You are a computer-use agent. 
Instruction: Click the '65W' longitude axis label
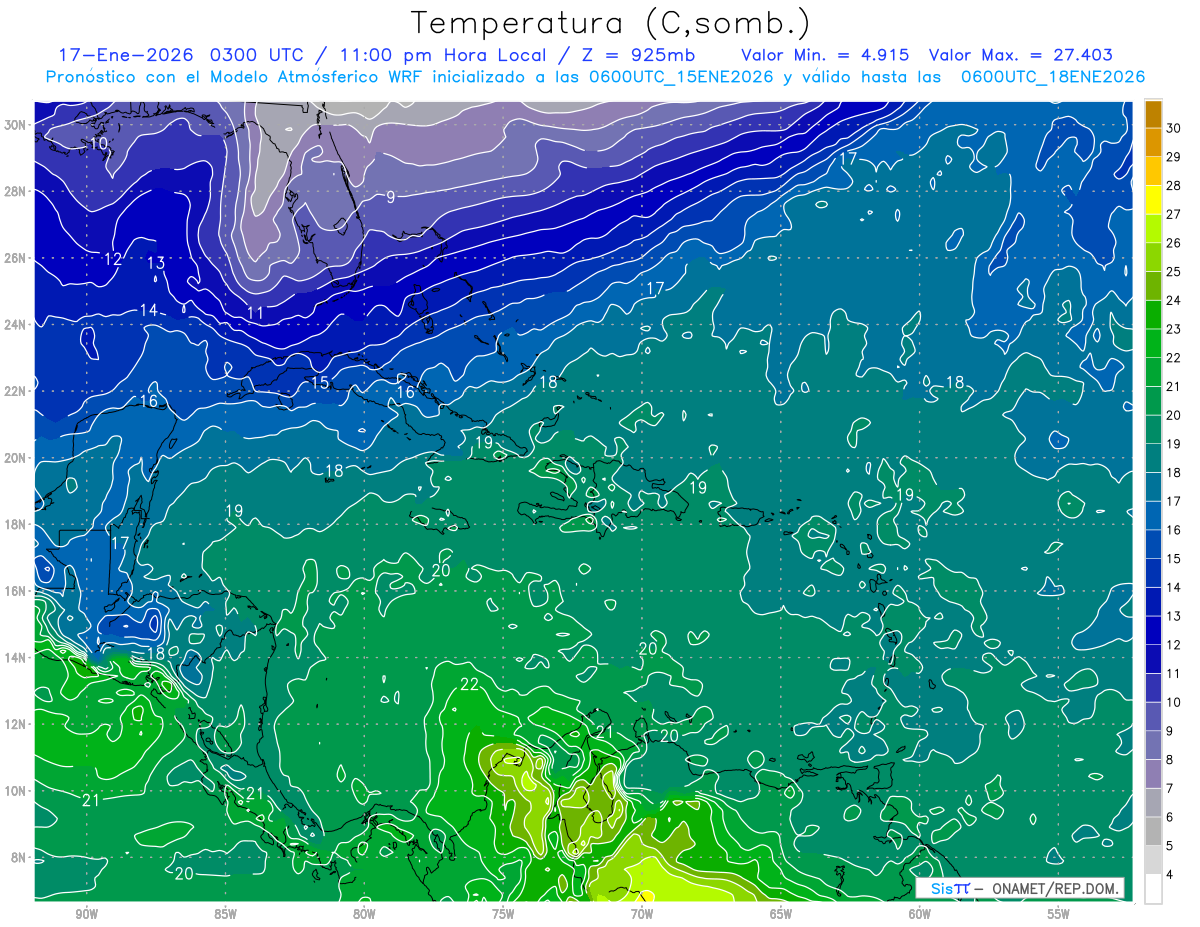(x=781, y=914)
